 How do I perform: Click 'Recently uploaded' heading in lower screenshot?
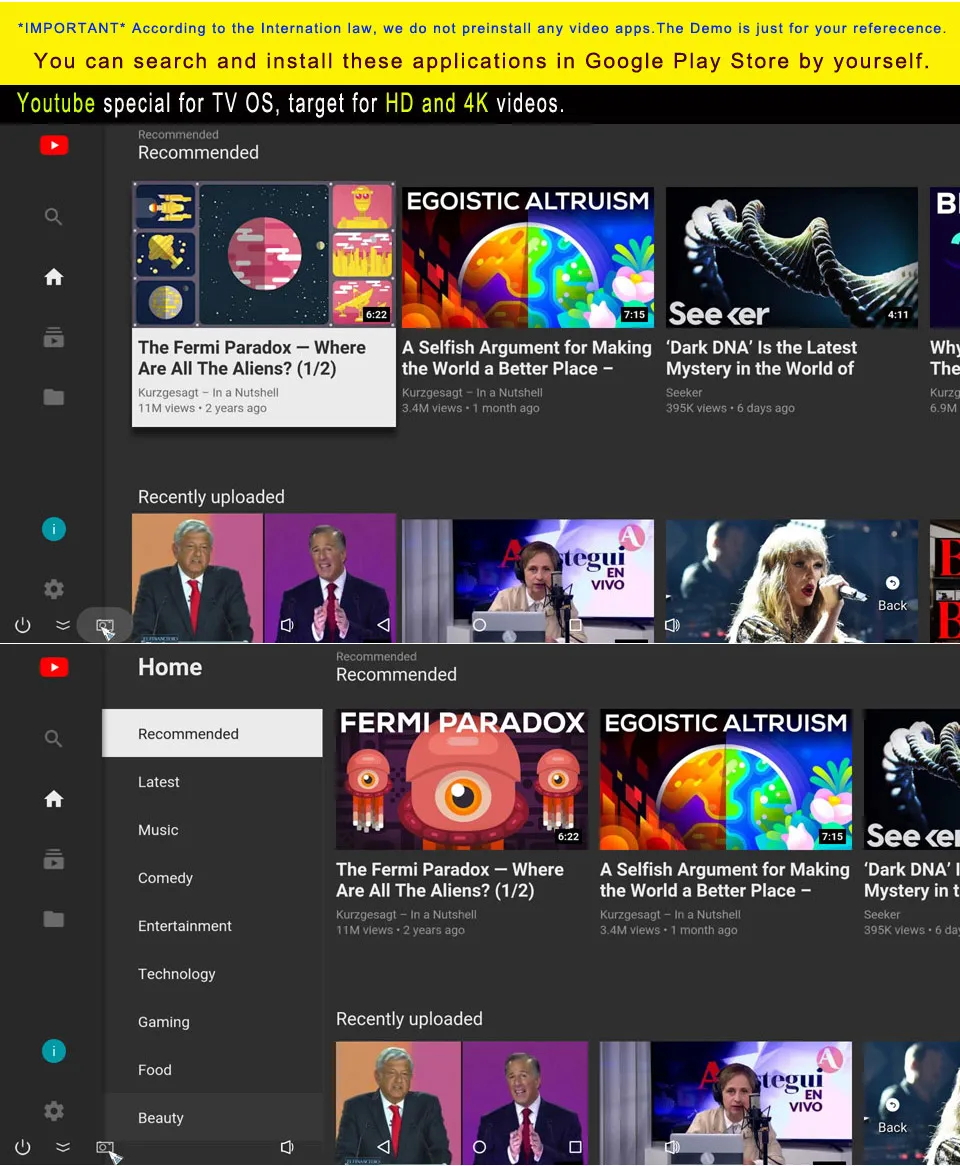409,1019
